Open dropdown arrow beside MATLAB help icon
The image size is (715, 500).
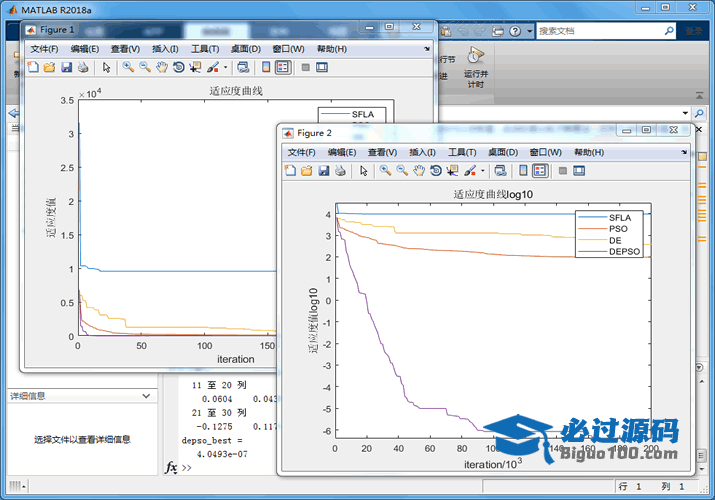(529, 31)
